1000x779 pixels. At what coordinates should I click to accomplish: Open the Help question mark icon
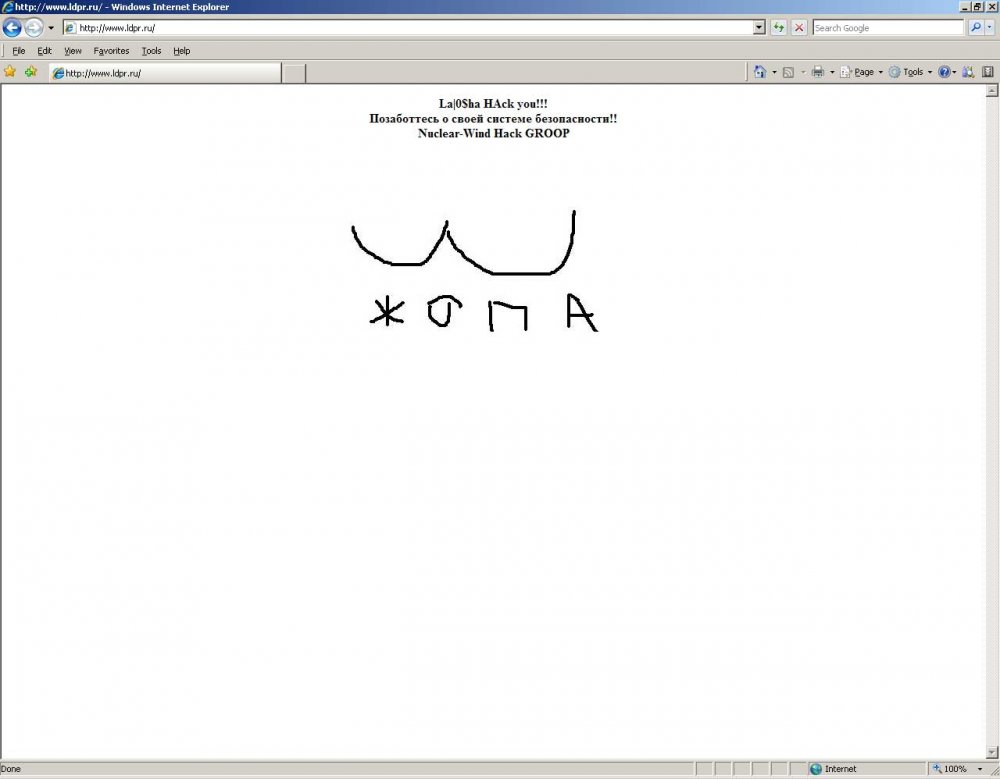click(x=943, y=72)
